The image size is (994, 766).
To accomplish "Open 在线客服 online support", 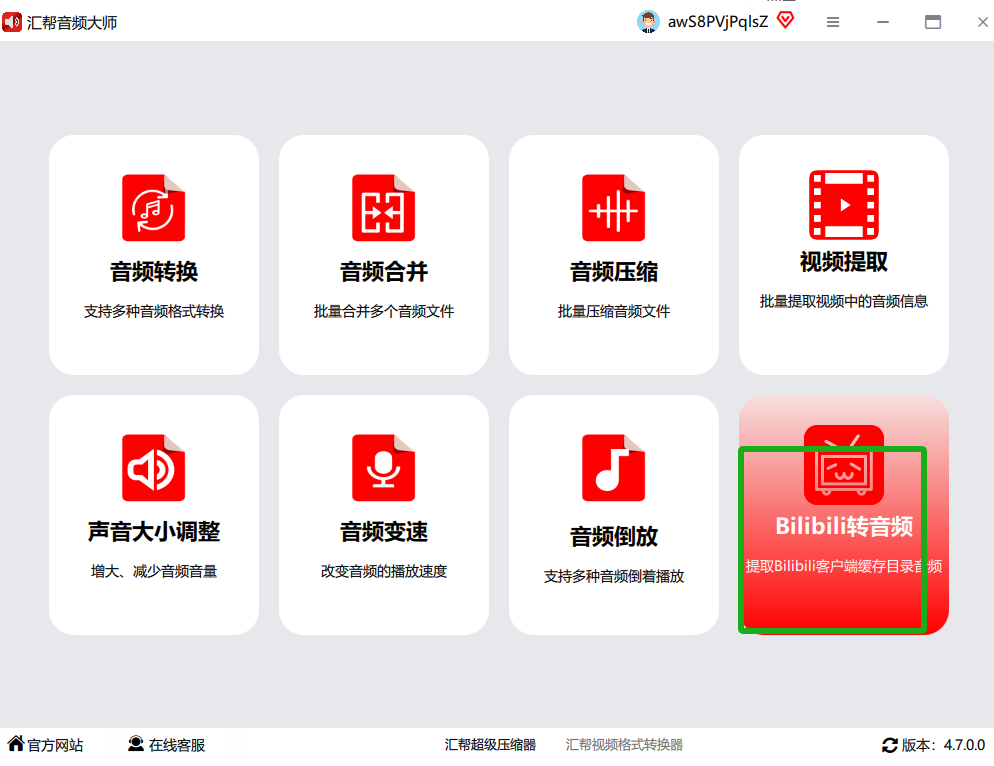I will coord(177,745).
